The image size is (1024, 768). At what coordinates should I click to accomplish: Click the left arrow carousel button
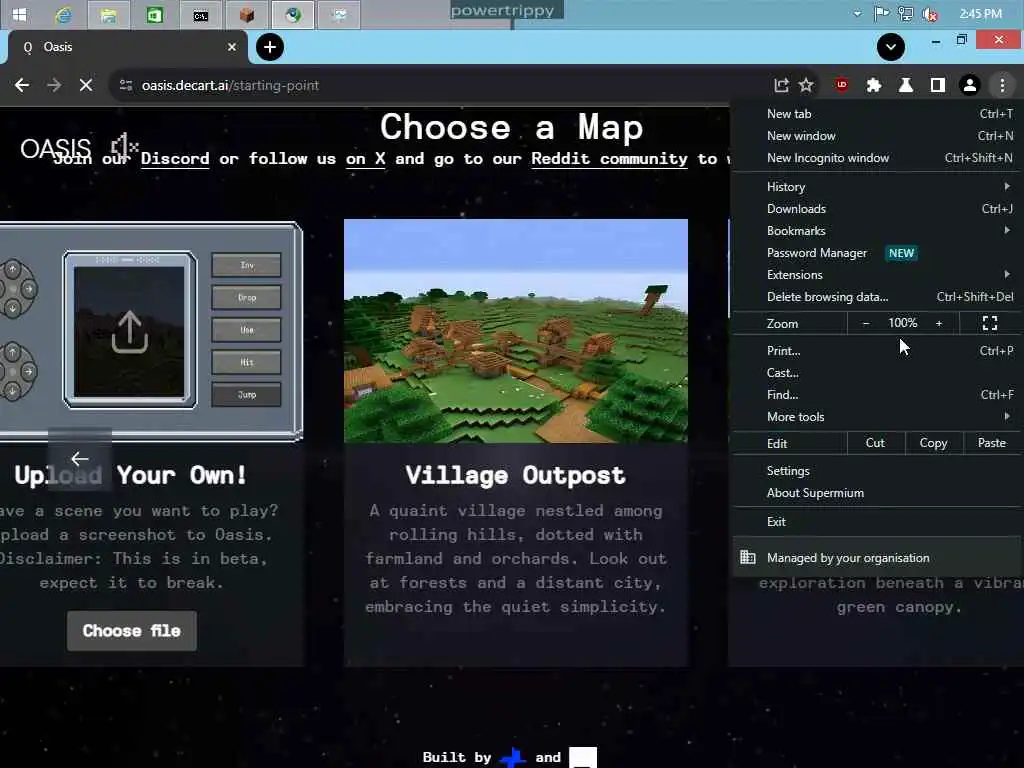[x=80, y=459]
